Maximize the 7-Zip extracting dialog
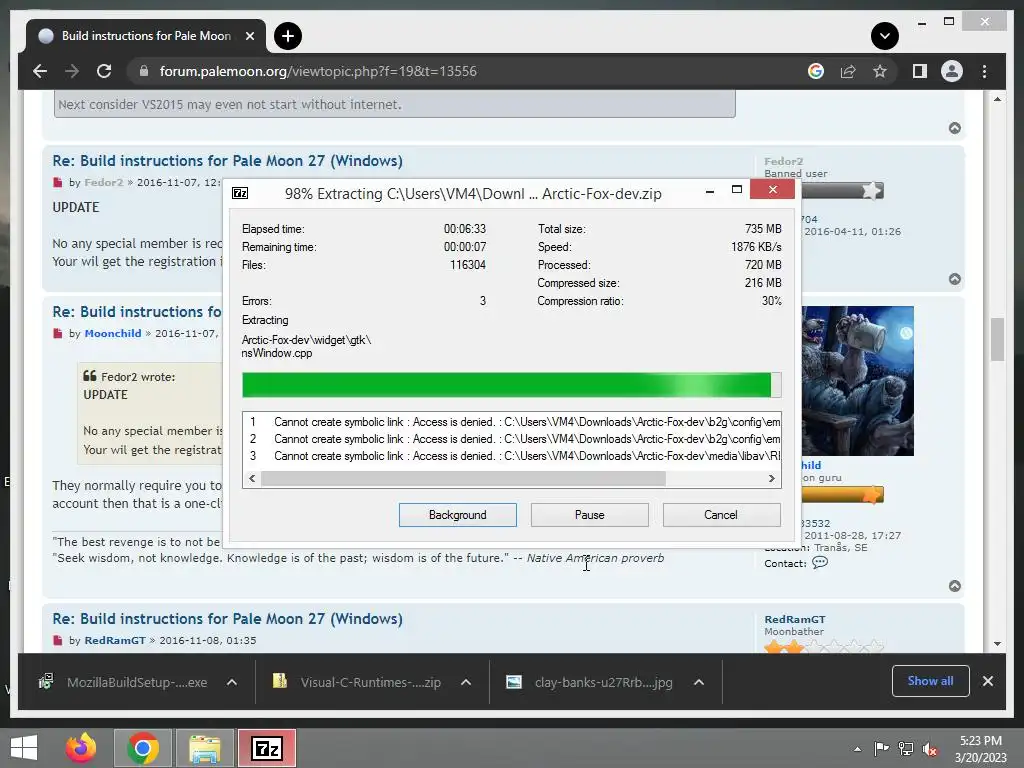 (737, 190)
